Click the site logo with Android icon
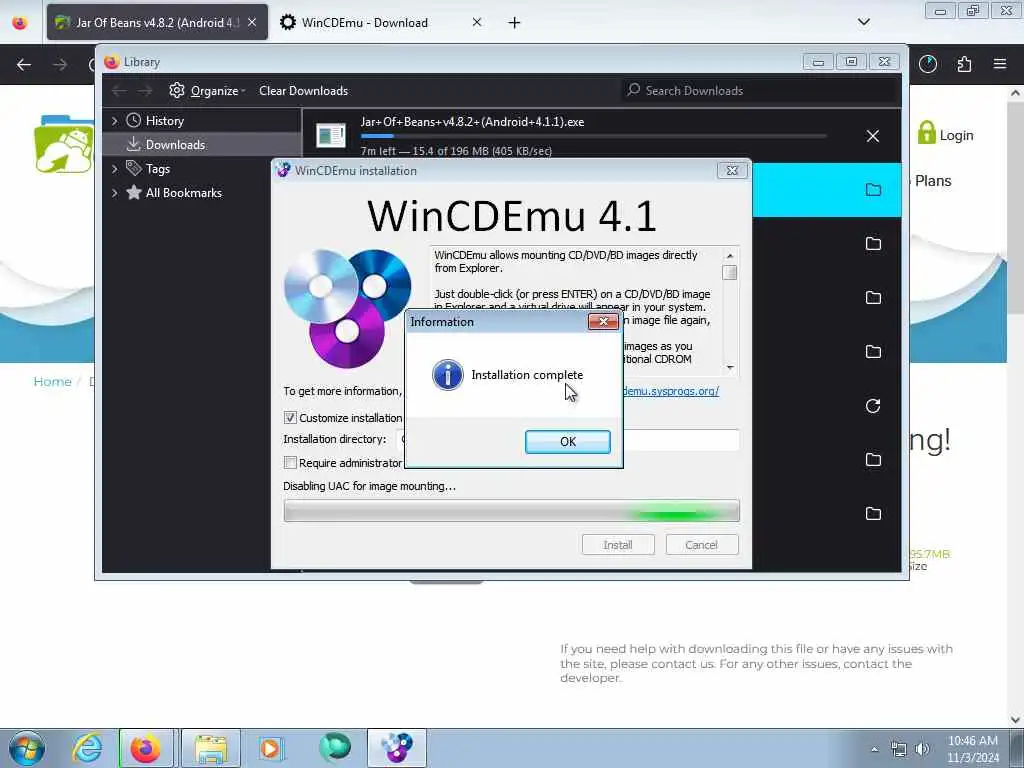 tap(64, 145)
